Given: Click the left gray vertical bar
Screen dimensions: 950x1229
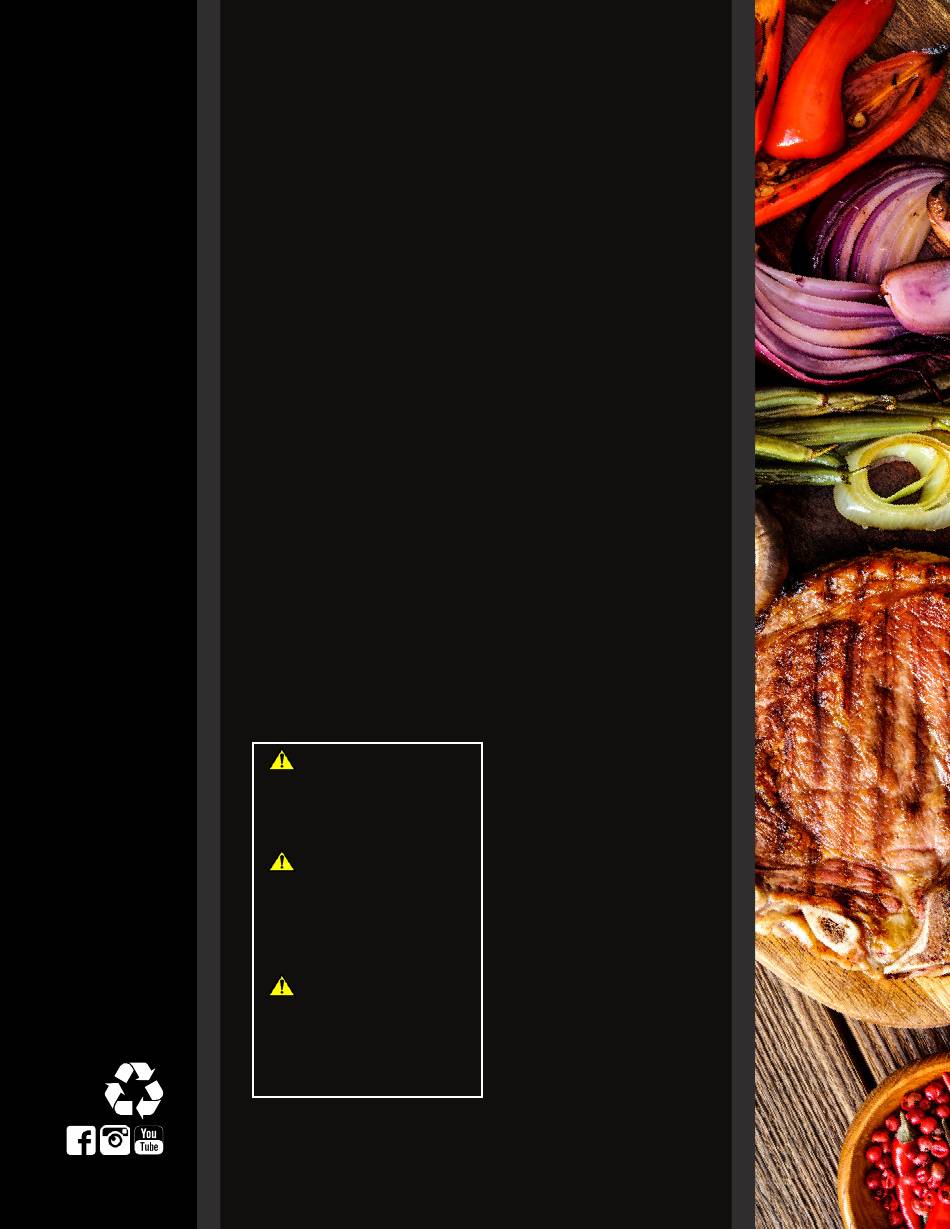Looking at the screenshot, I should click(208, 614).
